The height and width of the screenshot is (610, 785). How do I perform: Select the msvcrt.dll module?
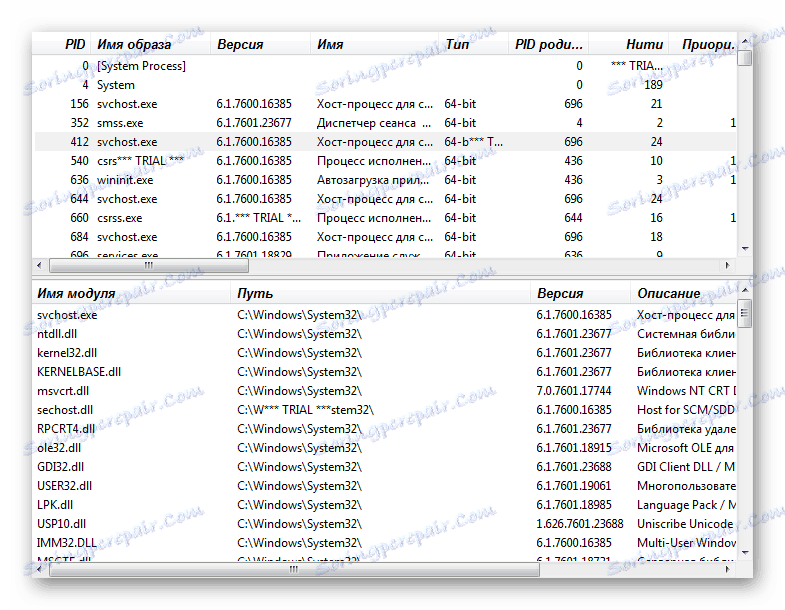click(384, 391)
